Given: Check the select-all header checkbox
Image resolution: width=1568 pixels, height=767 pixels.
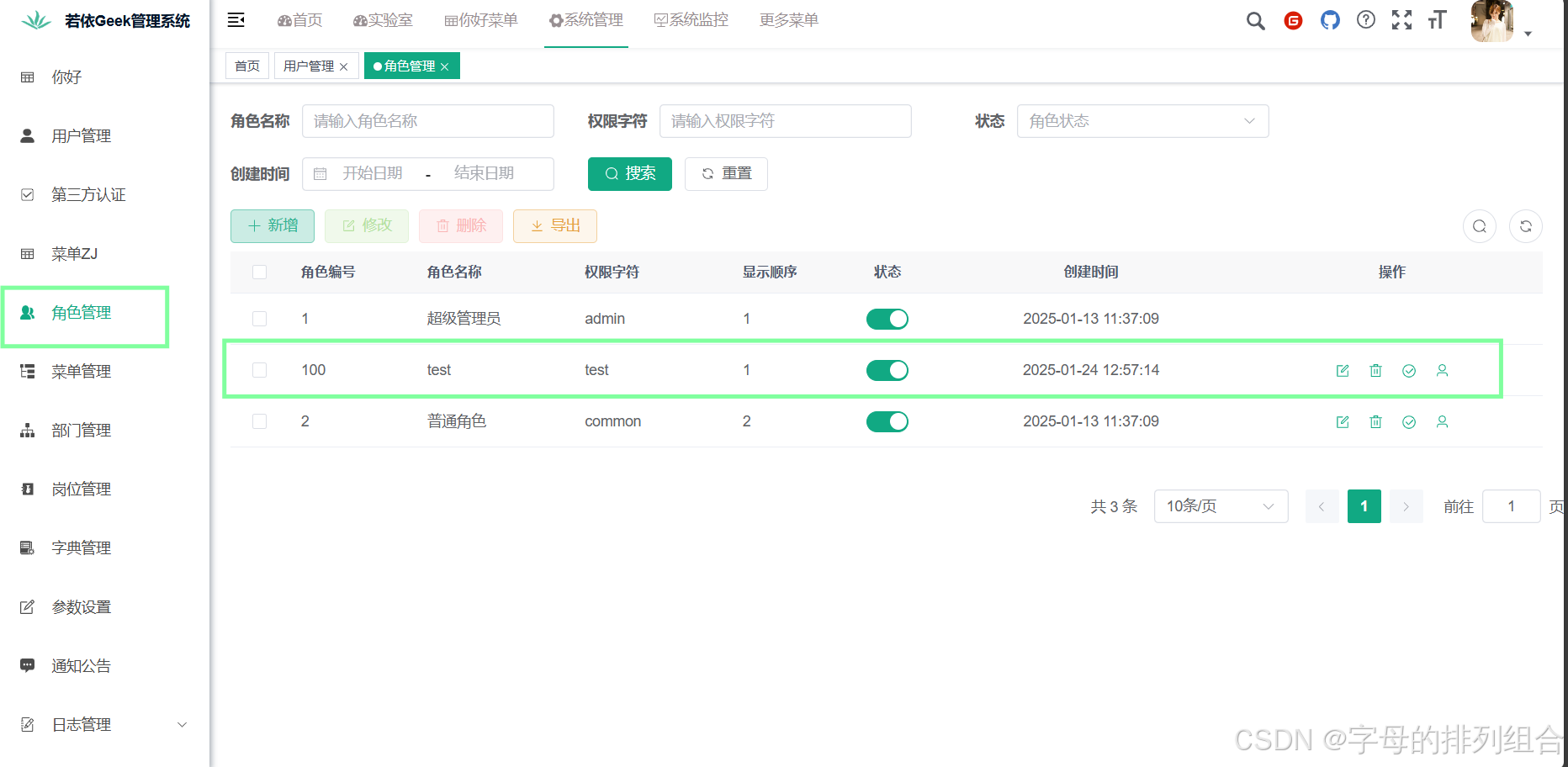Looking at the screenshot, I should 259,272.
